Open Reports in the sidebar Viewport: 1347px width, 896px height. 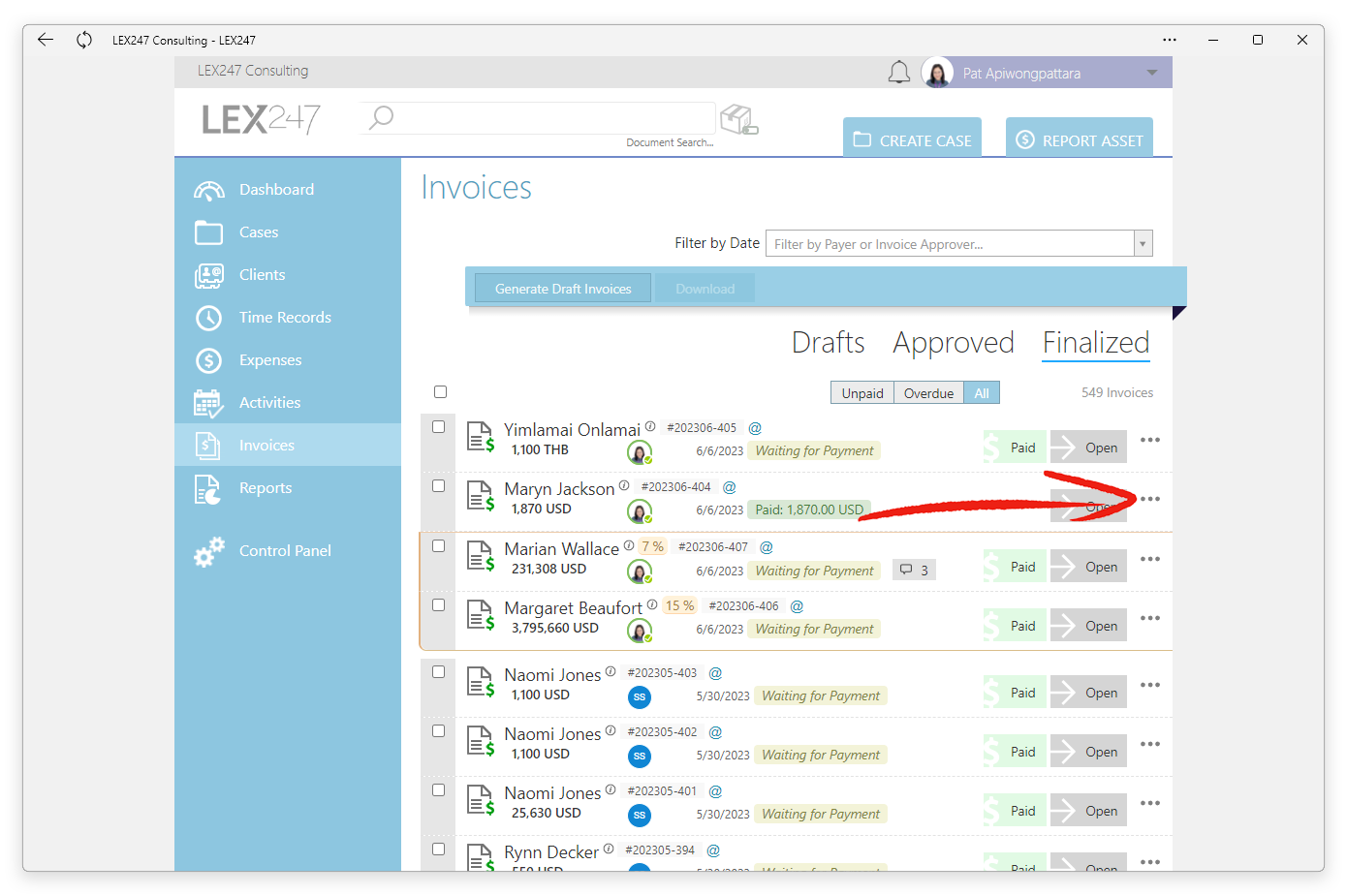point(288,488)
